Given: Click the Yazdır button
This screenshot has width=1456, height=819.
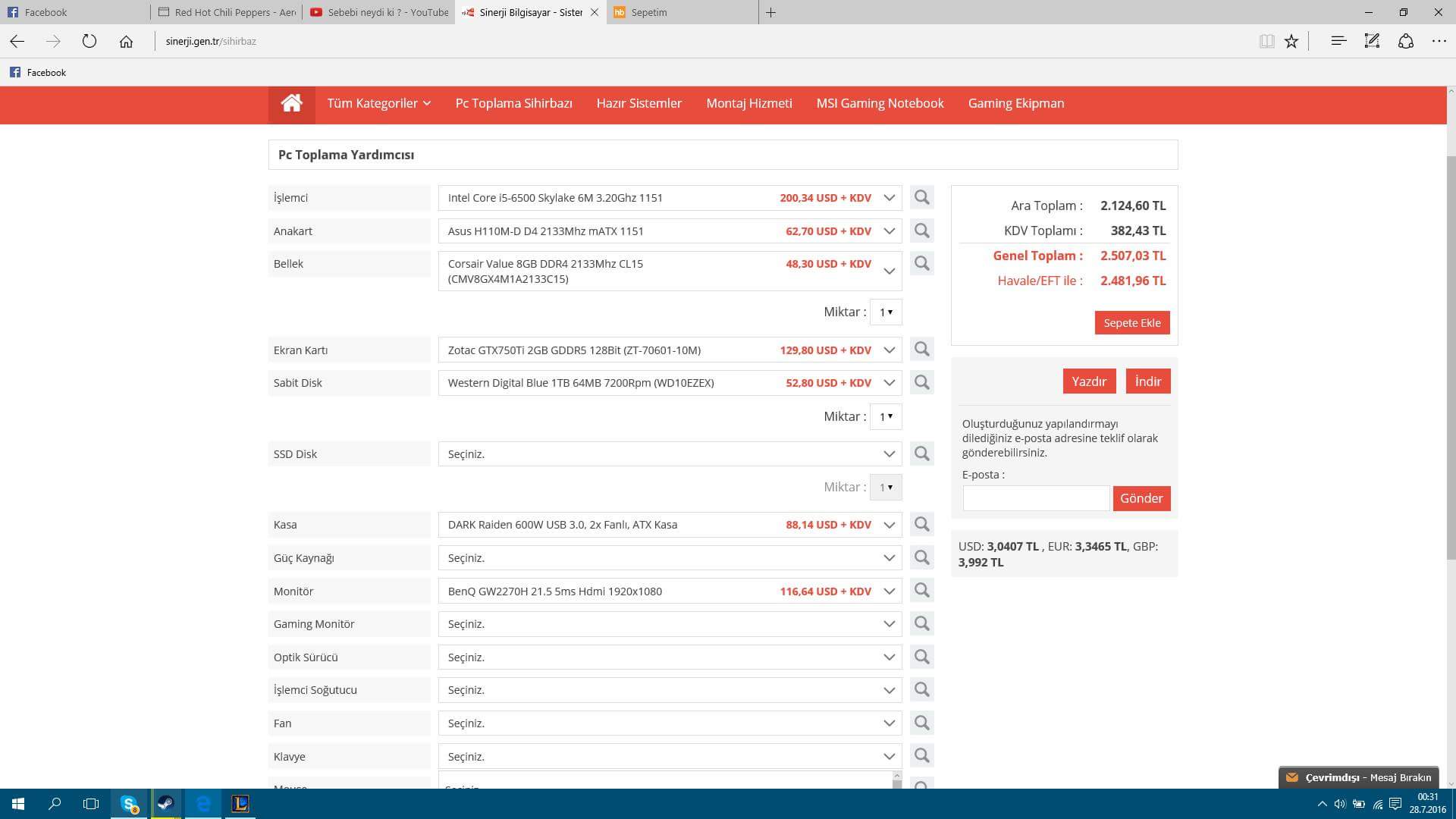Looking at the screenshot, I should [x=1088, y=381].
